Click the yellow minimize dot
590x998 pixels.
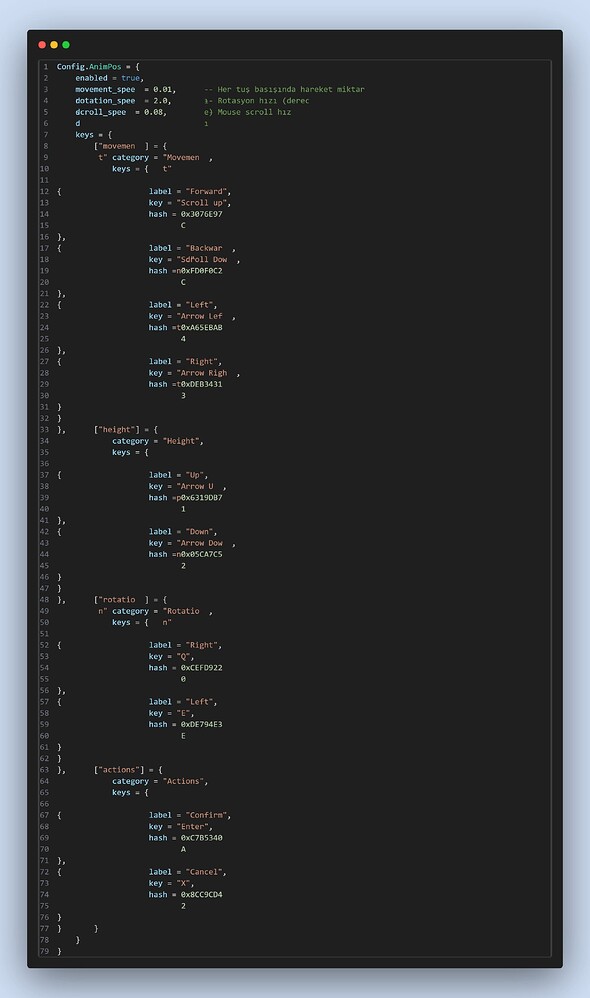click(x=54, y=45)
